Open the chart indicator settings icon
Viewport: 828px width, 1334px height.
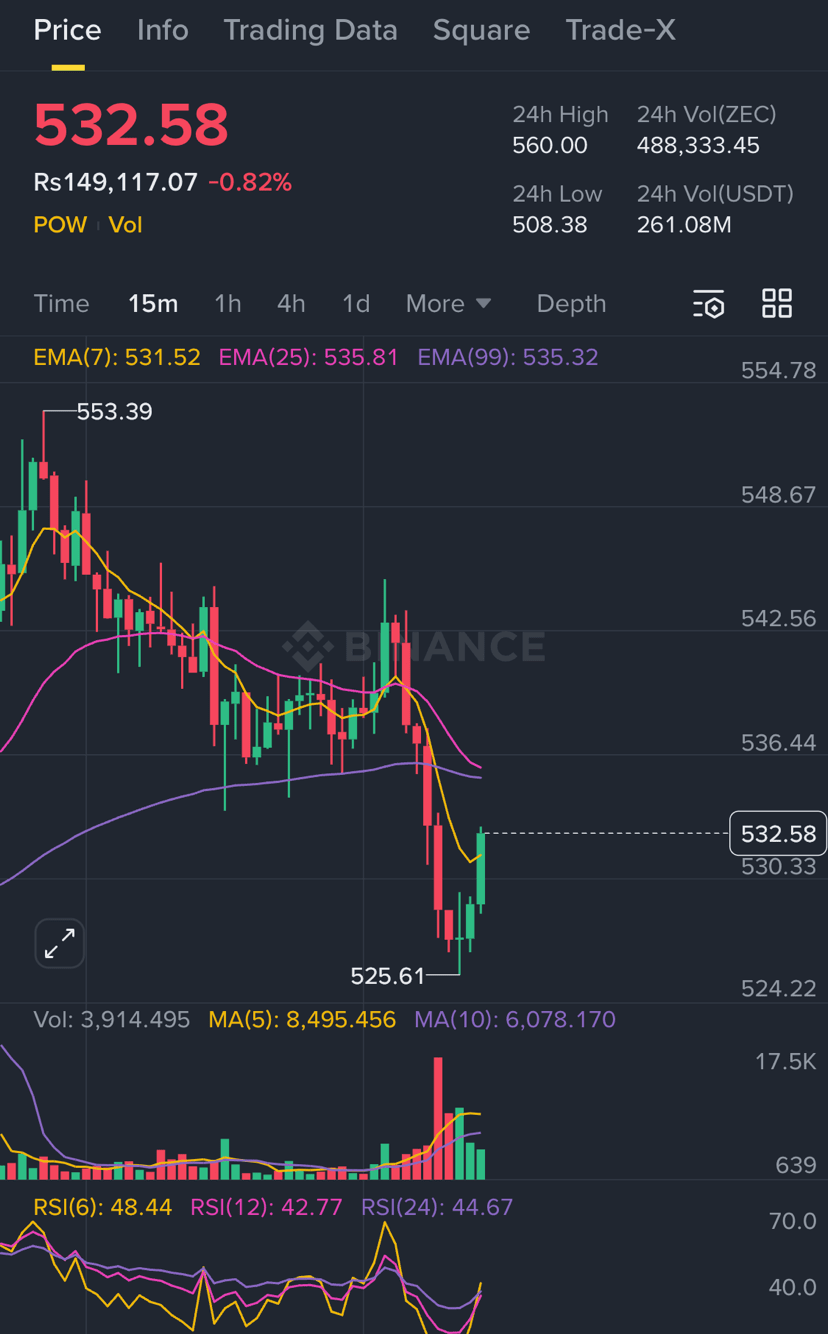[708, 303]
